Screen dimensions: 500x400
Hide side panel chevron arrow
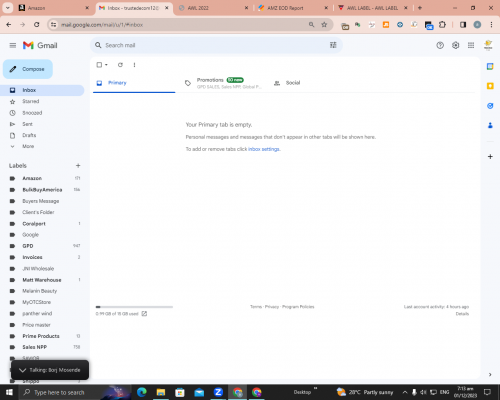[x=490, y=374]
